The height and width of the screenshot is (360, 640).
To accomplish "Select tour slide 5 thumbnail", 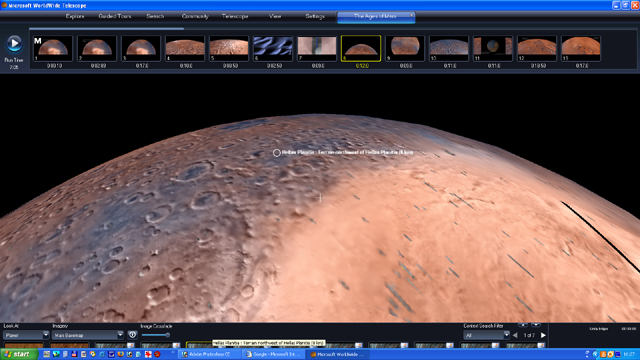I will click(x=229, y=49).
